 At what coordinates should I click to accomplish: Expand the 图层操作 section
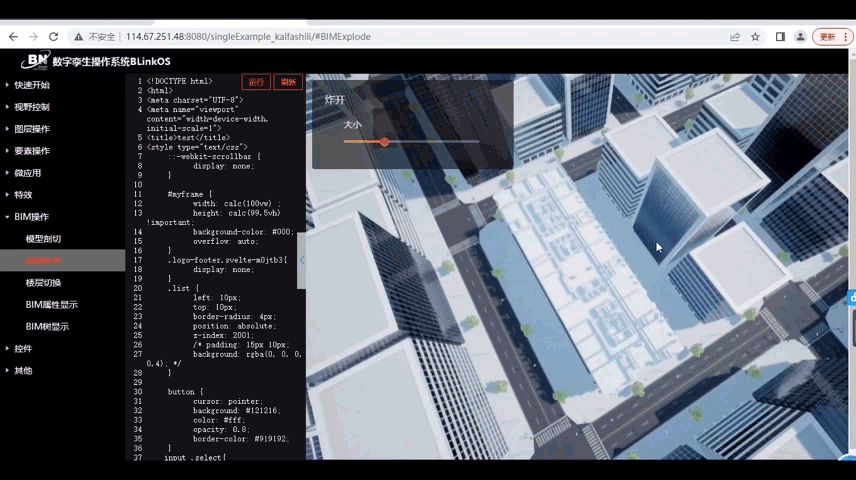tap(32, 129)
